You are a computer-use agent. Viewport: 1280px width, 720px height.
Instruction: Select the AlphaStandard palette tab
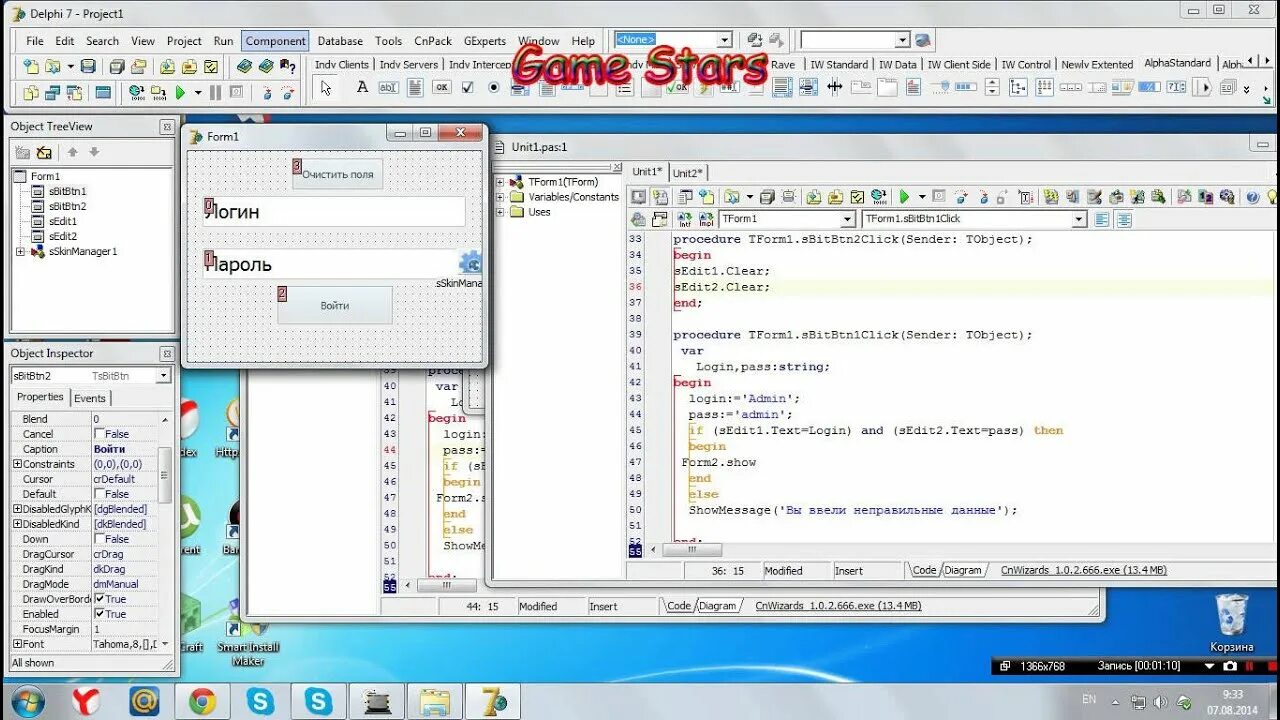[1177, 63]
